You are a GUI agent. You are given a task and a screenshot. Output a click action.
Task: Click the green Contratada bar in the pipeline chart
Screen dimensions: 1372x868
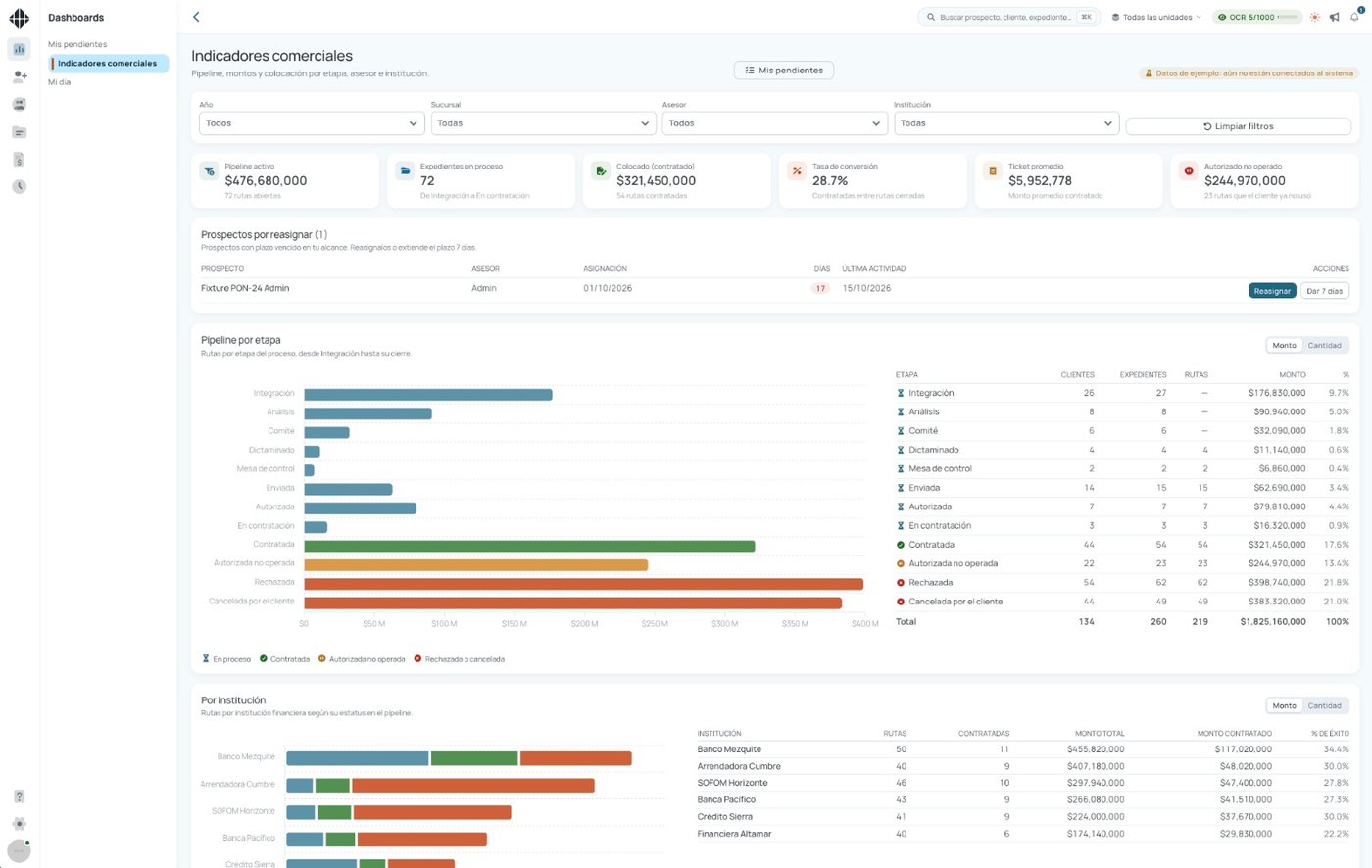[529, 546]
